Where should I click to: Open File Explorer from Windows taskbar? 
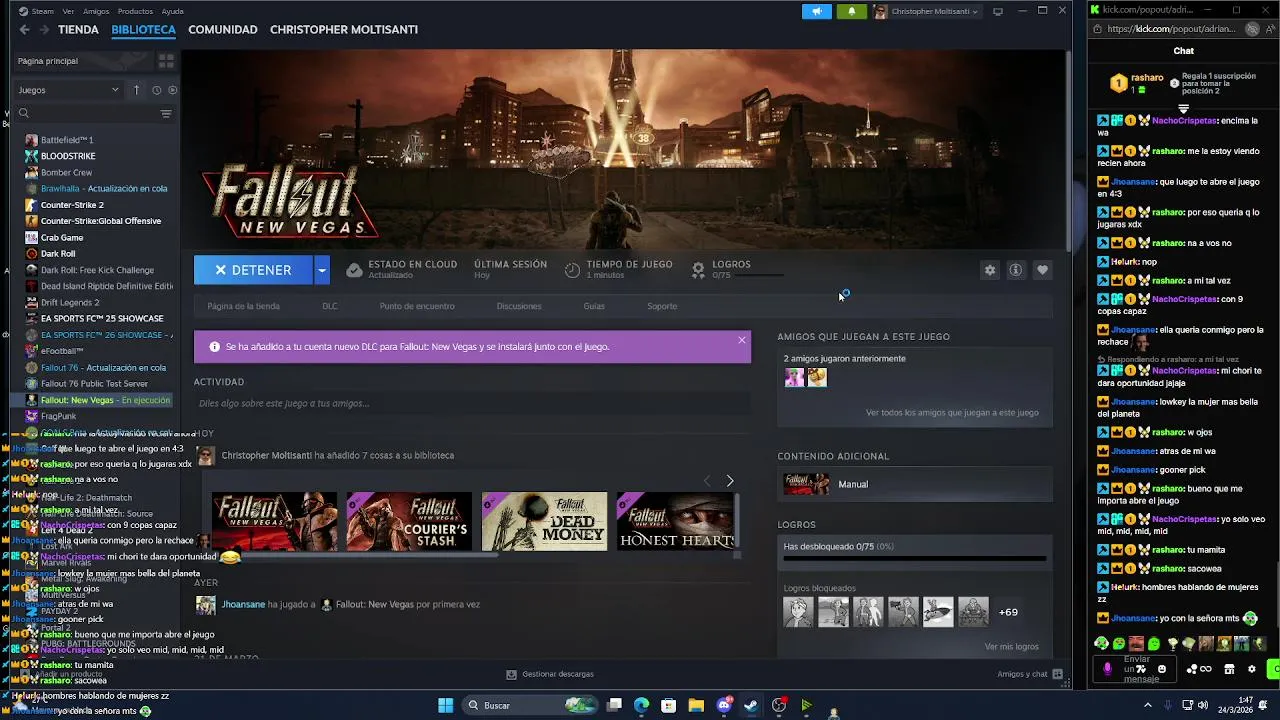[x=696, y=705]
